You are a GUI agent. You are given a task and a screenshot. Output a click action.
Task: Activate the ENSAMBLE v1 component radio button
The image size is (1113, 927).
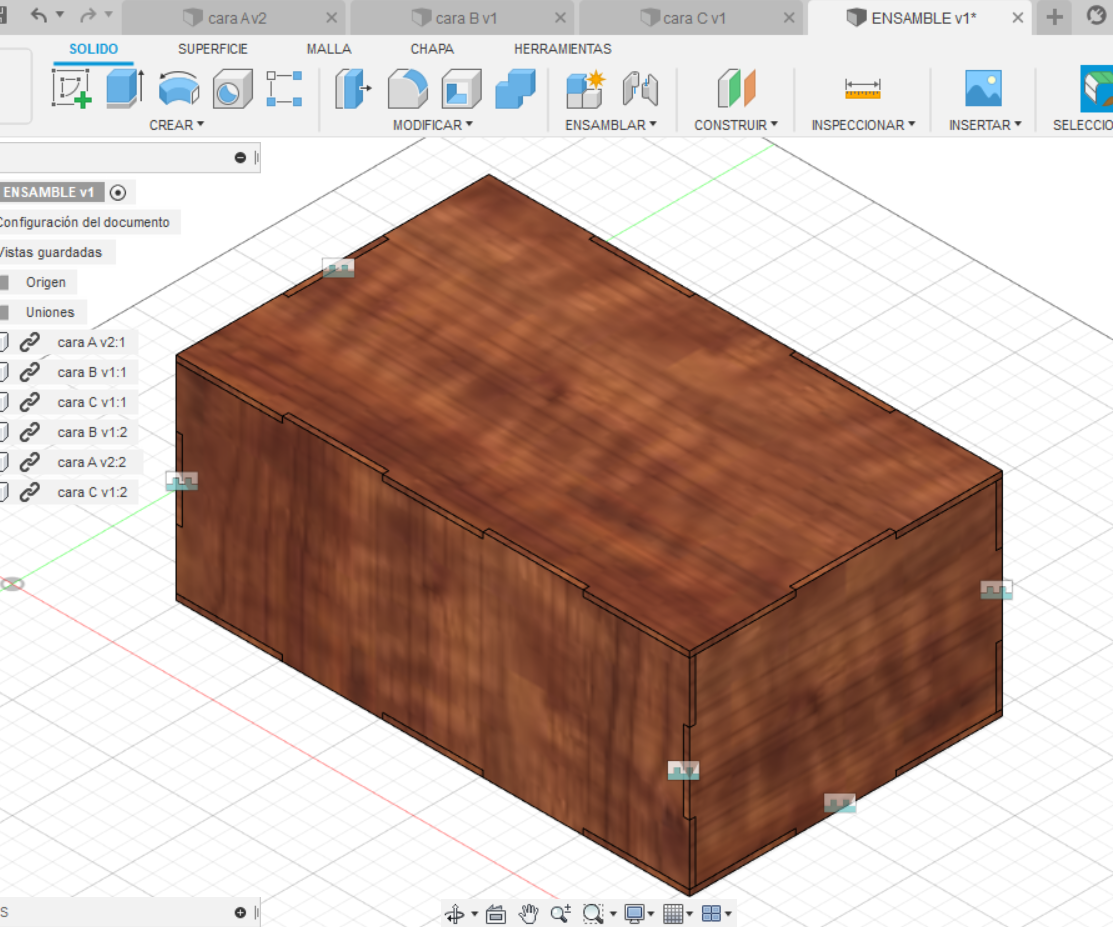[118, 192]
